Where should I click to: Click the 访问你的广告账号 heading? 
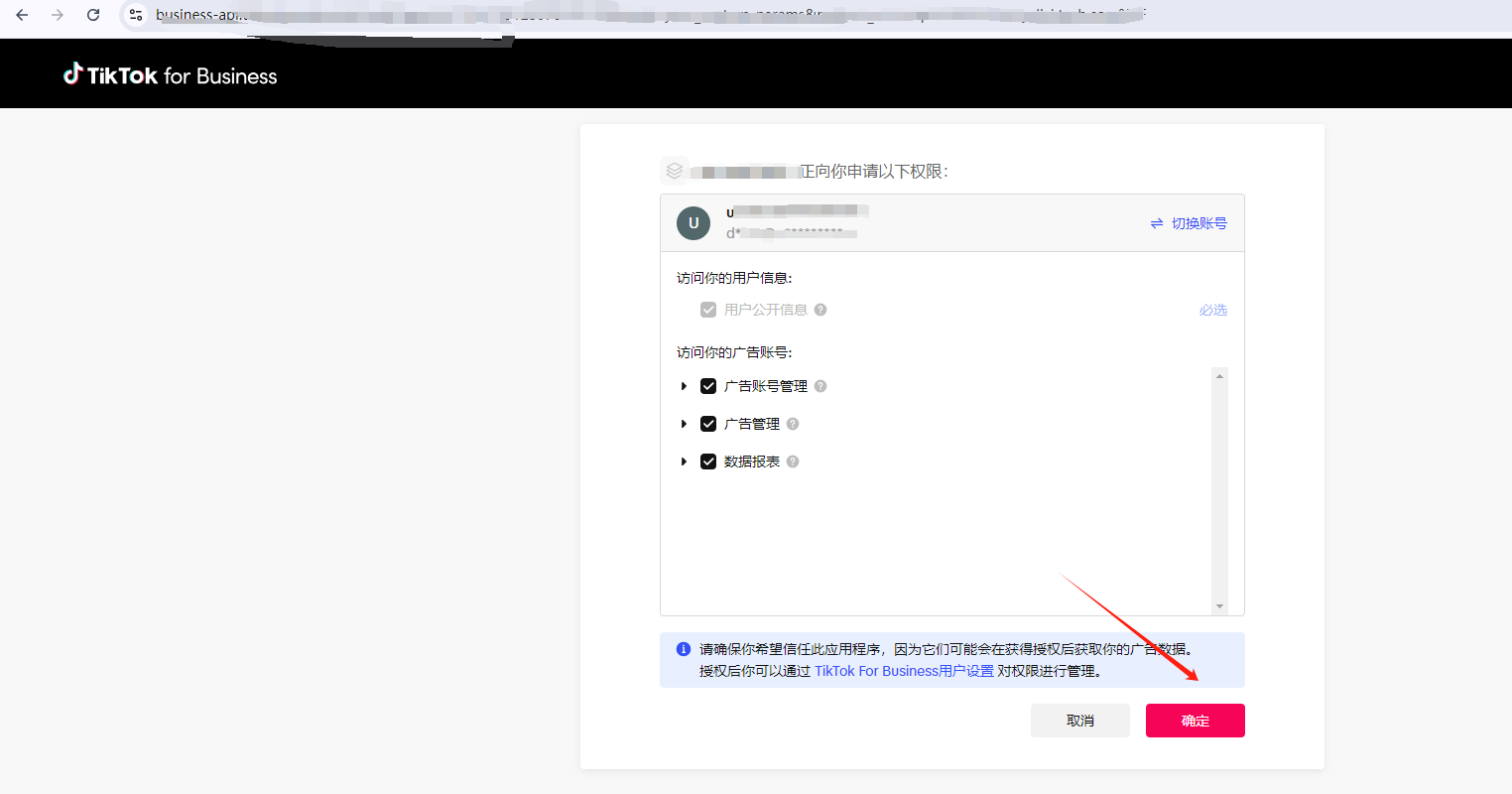(734, 352)
